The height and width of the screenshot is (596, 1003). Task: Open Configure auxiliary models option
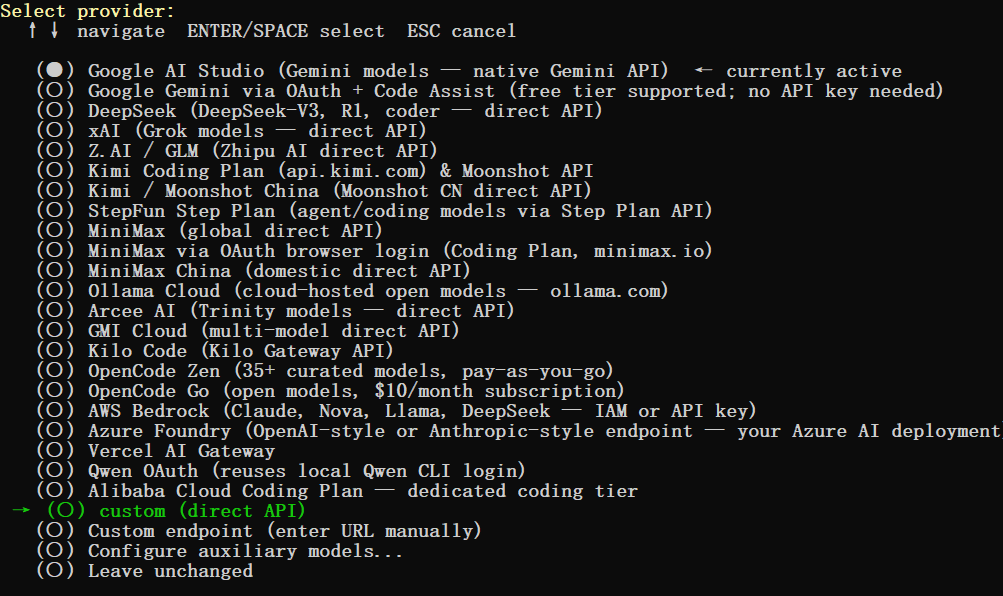click(x=219, y=551)
